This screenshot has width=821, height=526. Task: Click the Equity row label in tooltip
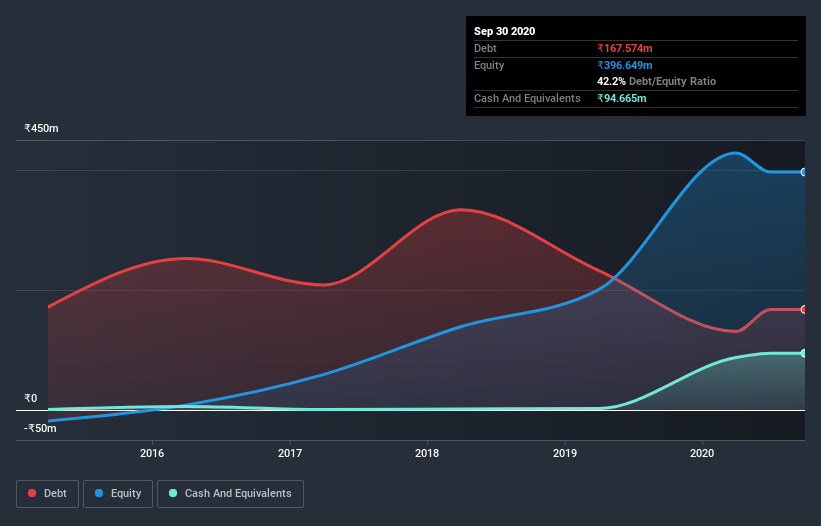(489, 65)
